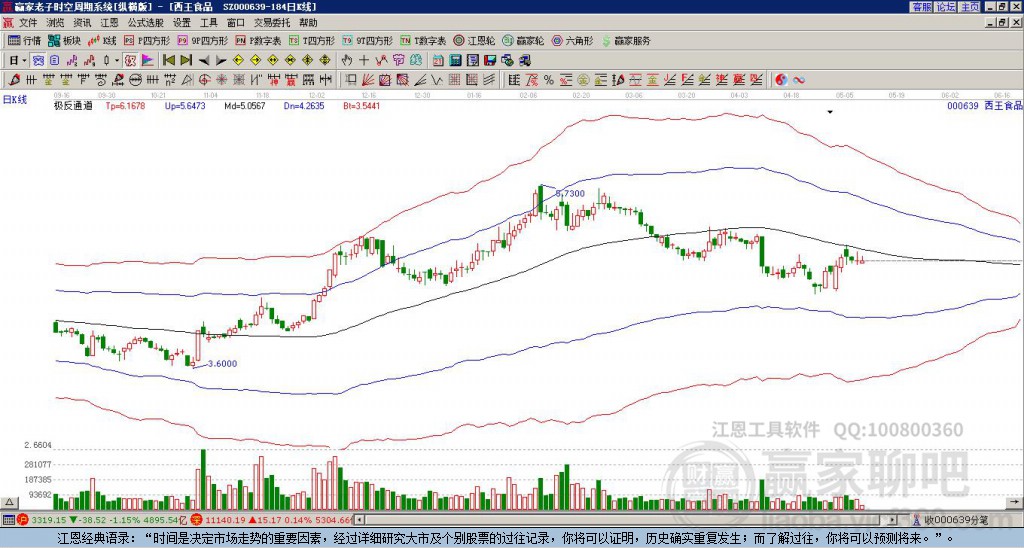Viewport: 1024px width, 548px height.
Task: Open the 交易委托 menu
Action: 272,23
